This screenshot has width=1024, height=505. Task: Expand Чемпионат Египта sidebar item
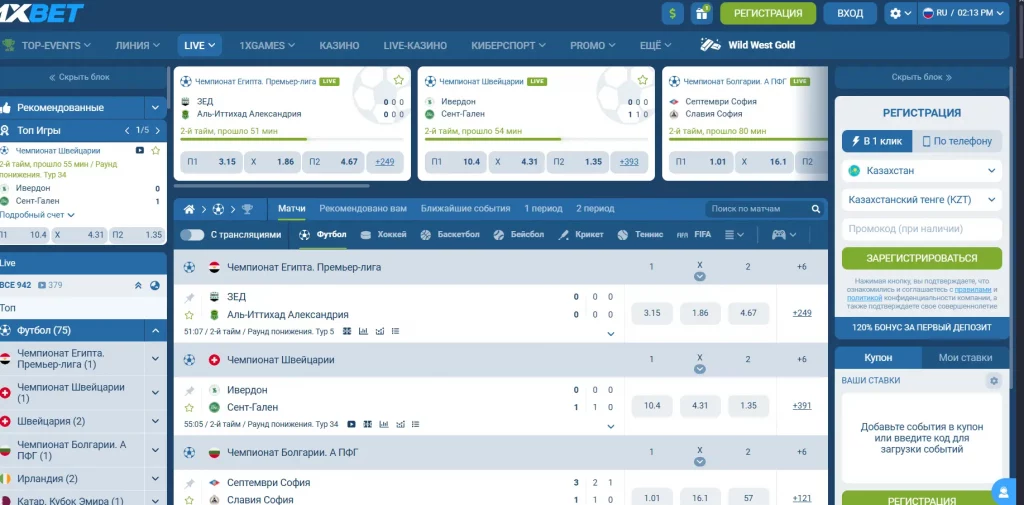[155, 358]
